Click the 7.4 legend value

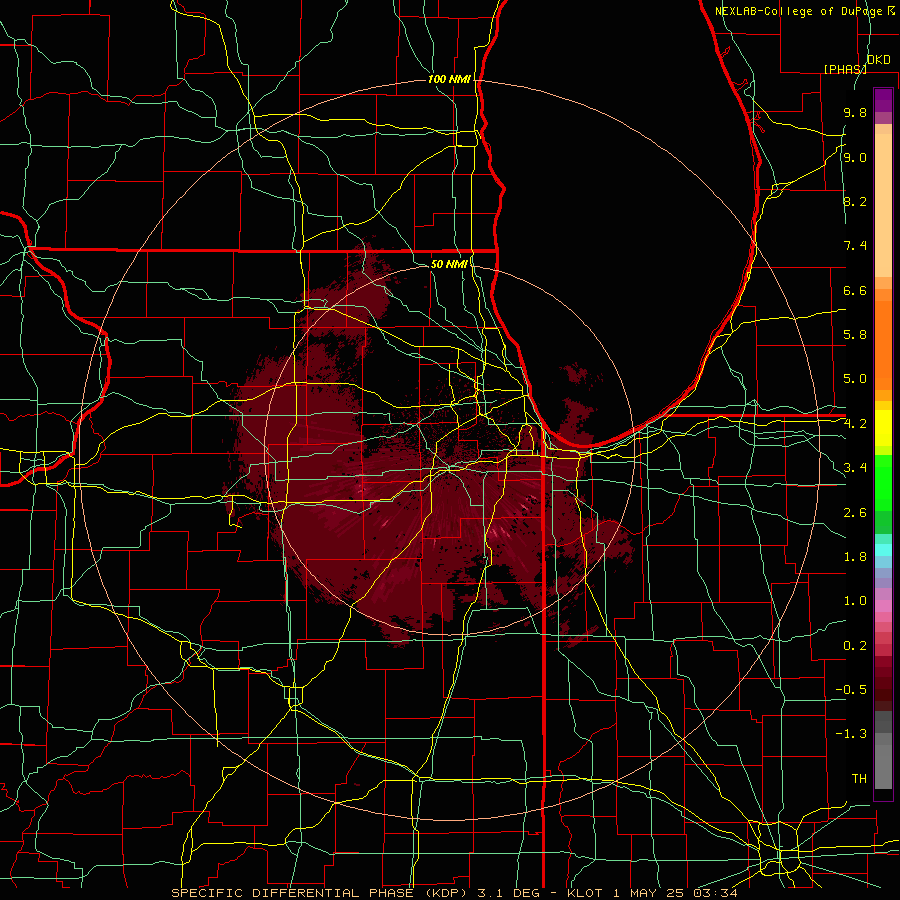coord(855,246)
